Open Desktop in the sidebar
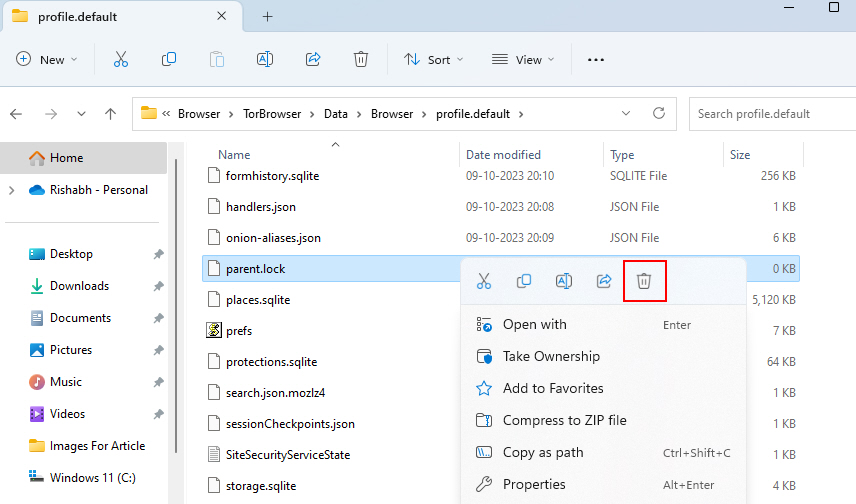 coord(71,254)
